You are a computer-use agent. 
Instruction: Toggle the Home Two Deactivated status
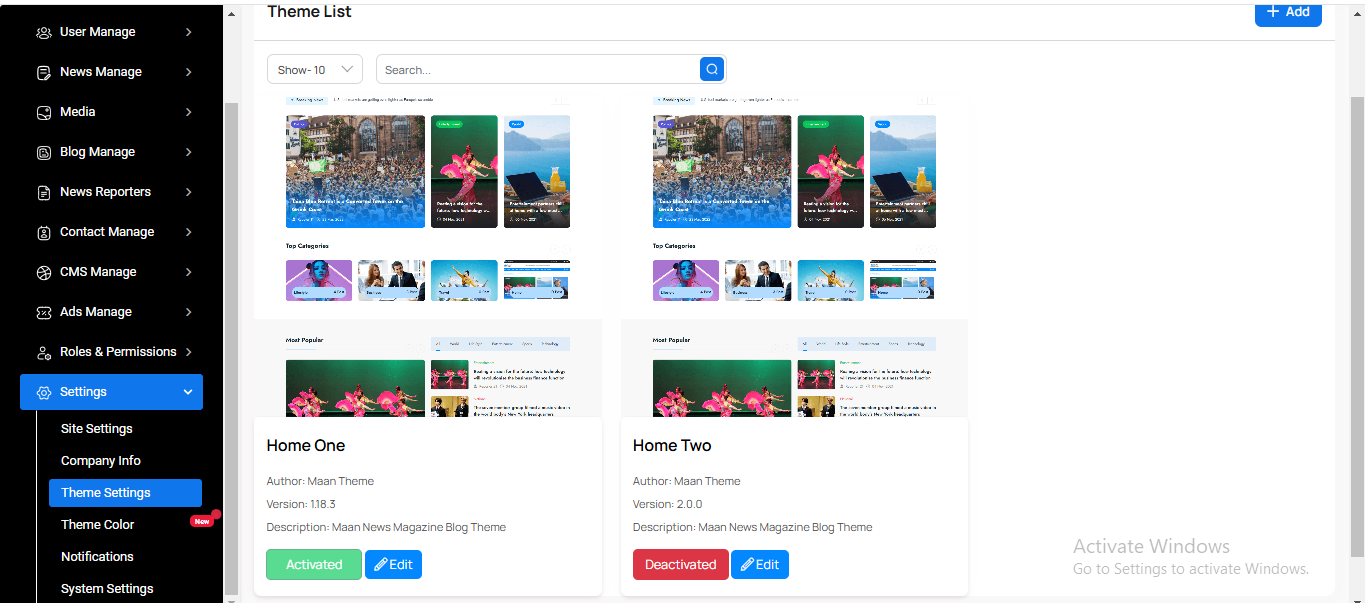click(x=680, y=564)
